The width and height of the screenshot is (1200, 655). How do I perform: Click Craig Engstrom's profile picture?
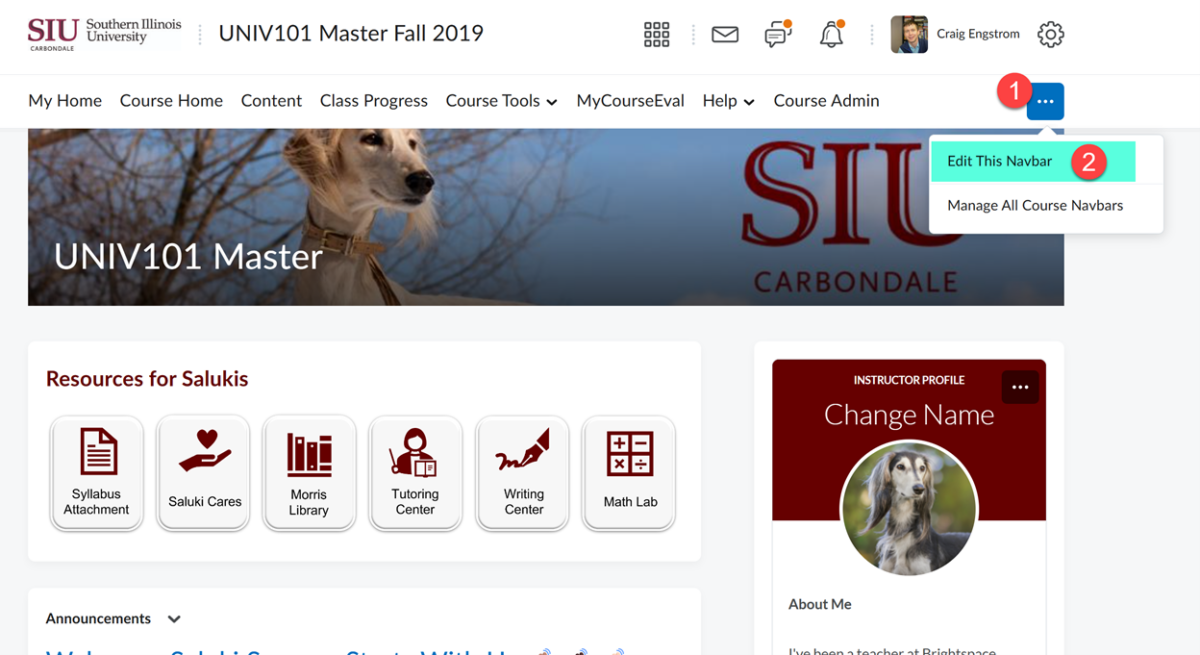pyautogui.click(x=908, y=33)
